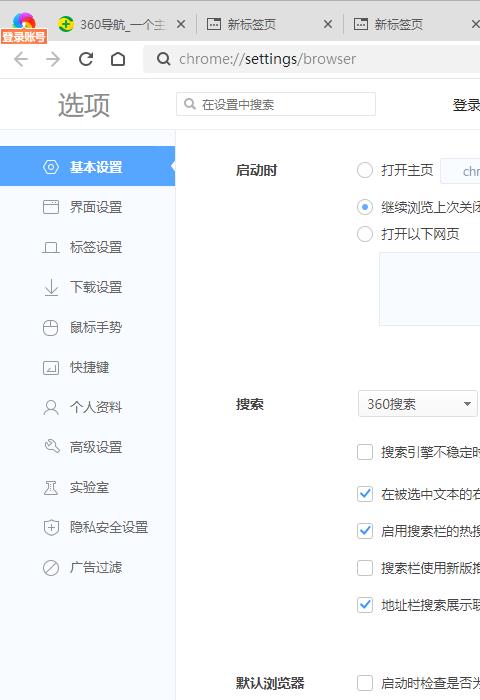Click the 在设置中搜索 search field
This screenshot has width=480, height=700.
pos(276,104)
